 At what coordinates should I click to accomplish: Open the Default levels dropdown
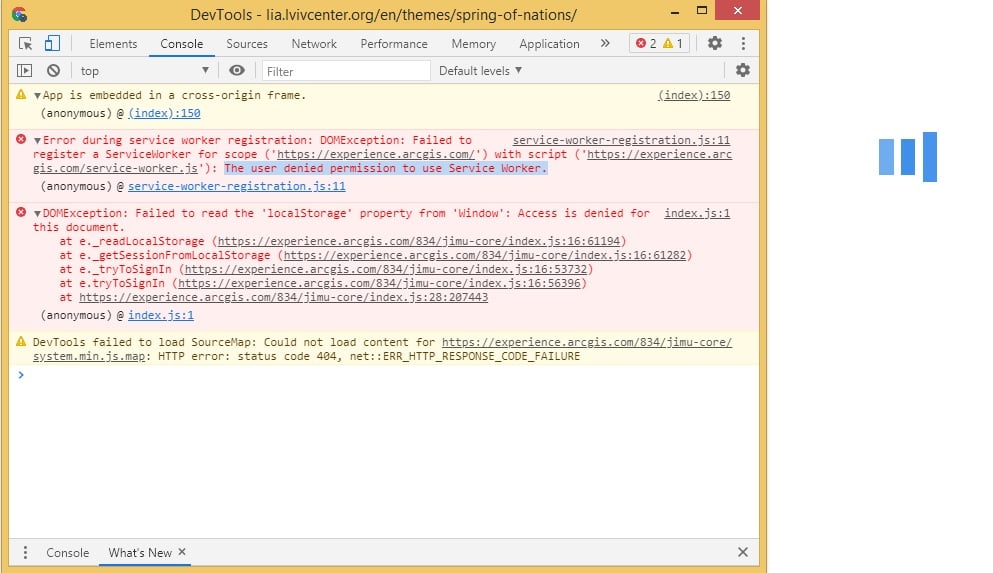480,70
